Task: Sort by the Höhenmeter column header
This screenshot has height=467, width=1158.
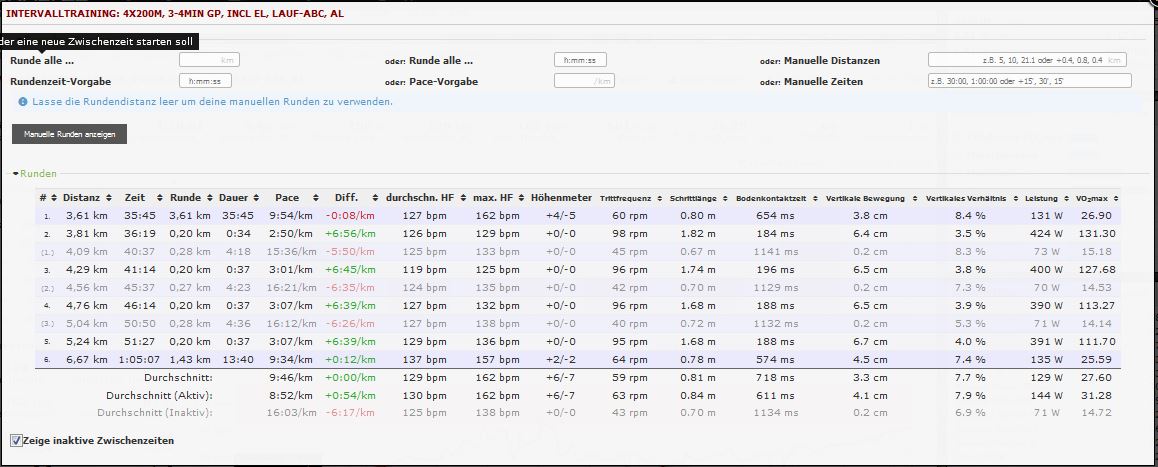Action: point(561,198)
